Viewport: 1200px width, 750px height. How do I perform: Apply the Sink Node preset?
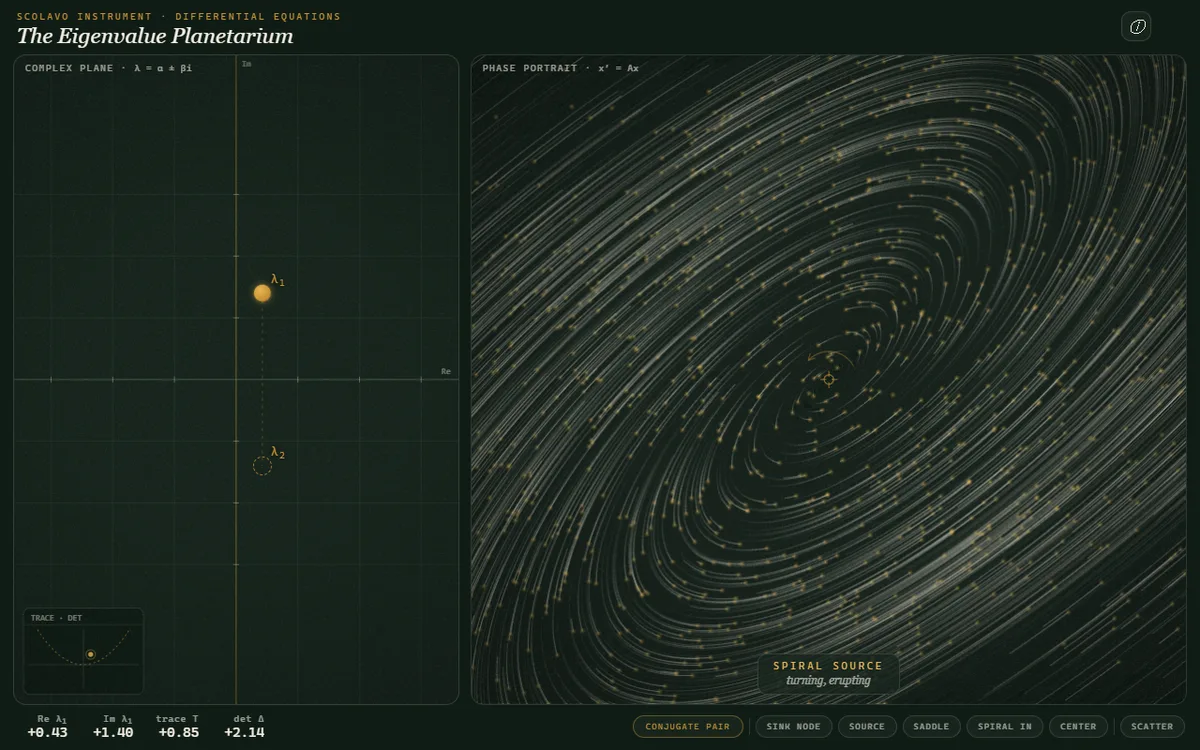(793, 727)
